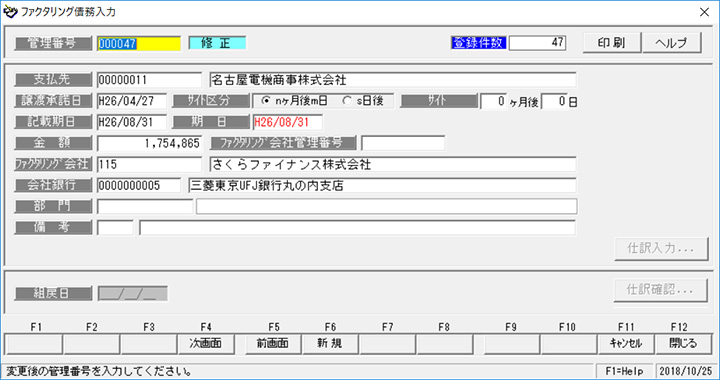Focus the 管理番号 field showing 000047
720x380 pixels.
pos(139,44)
